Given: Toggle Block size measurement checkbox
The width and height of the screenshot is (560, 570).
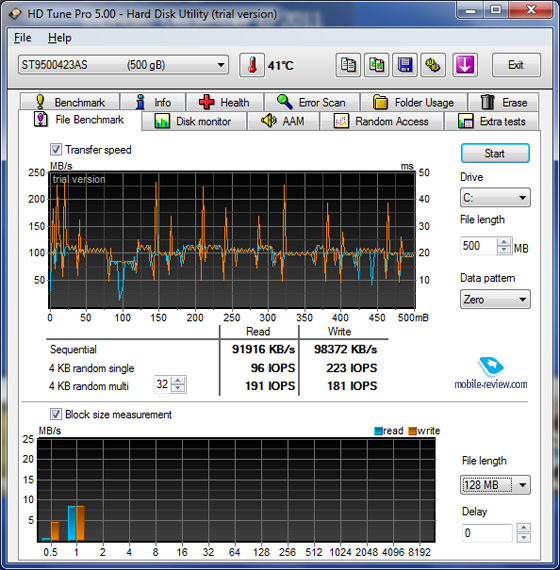Looking at the screenshot, I should click(56, 414).
